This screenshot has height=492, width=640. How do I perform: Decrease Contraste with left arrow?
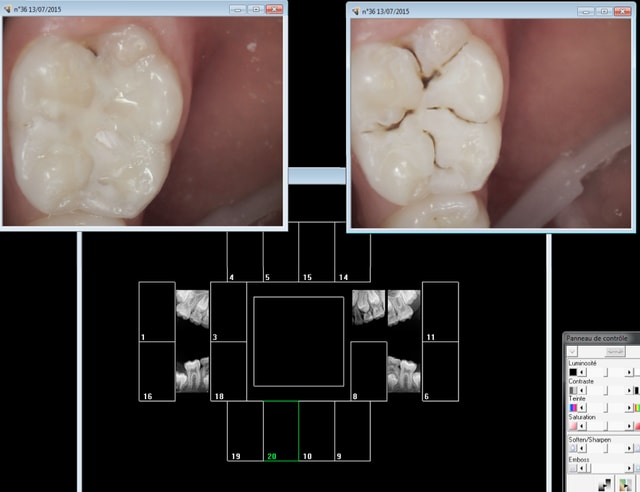pyautogui.click(x=583, y=390)
